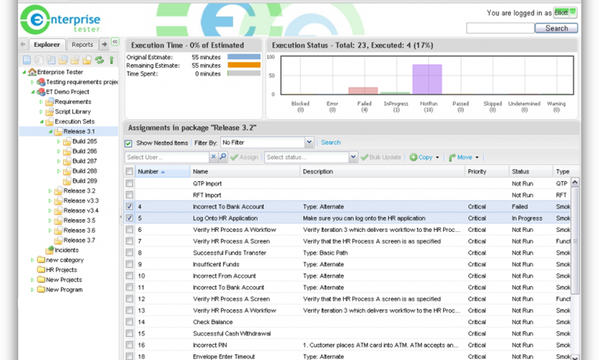This screenshot has height=360, width=600.
Task: Select the New Program tree item
Action: click(x=64, y=290)
